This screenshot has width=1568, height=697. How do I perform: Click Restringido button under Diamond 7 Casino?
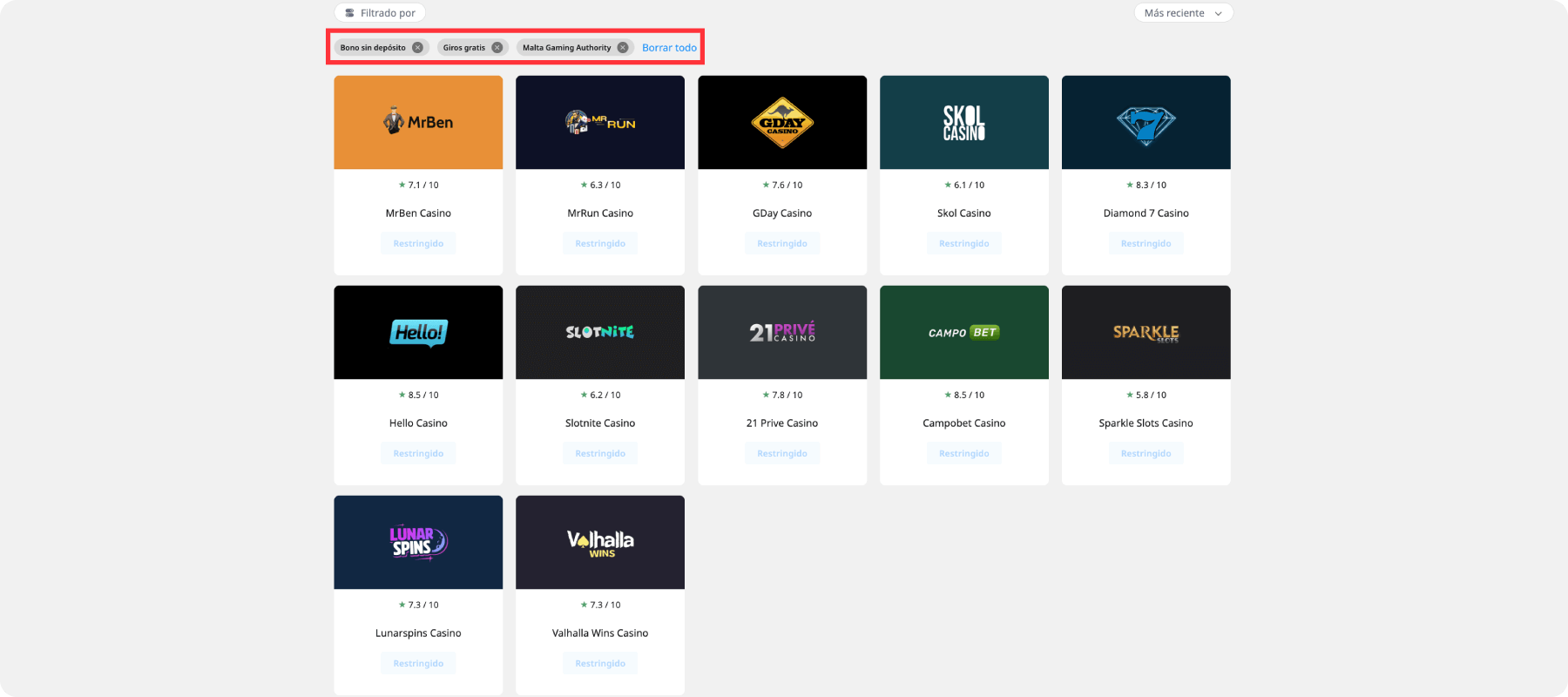(1146, 244)
